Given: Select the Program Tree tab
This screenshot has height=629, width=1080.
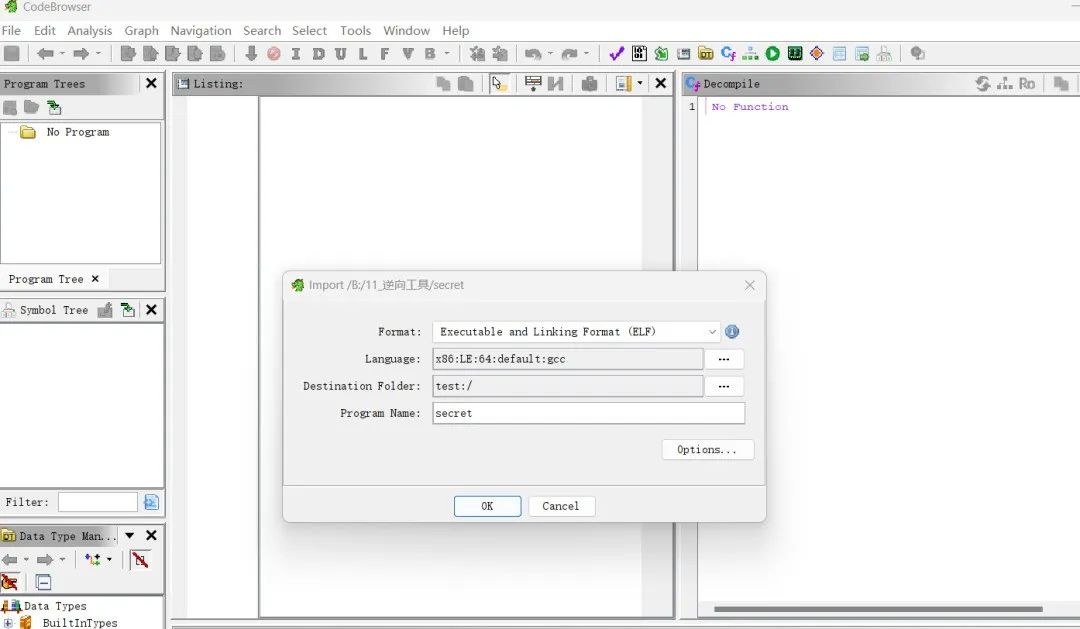Looking at the screenshot, I should (46, 279).
